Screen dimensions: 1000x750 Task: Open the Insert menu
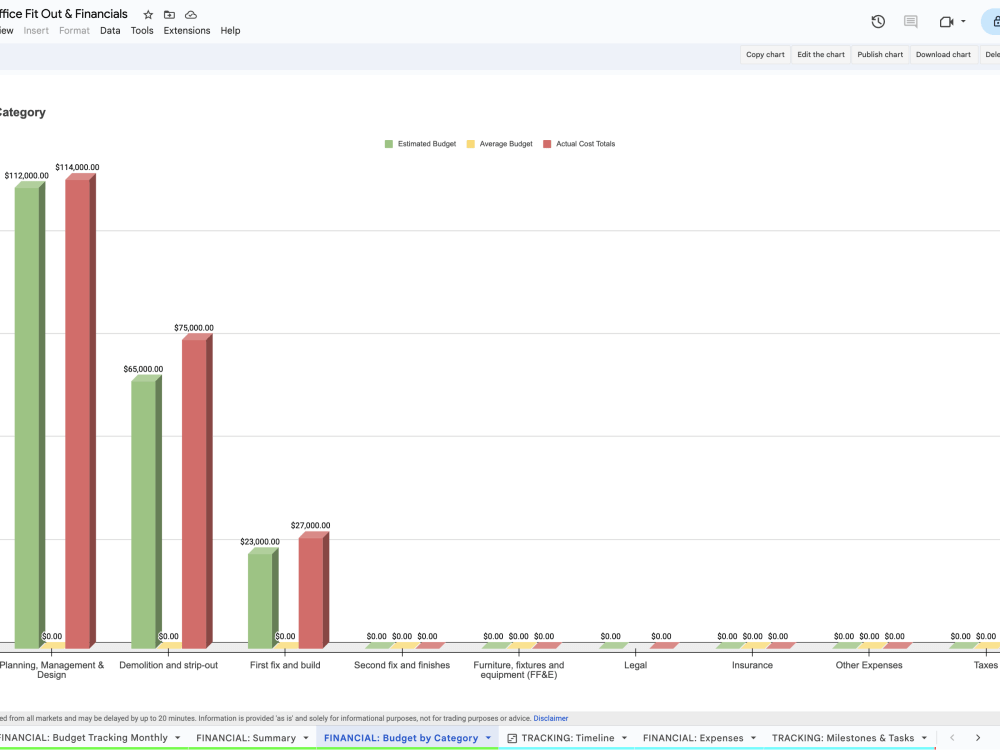[36, 31]
